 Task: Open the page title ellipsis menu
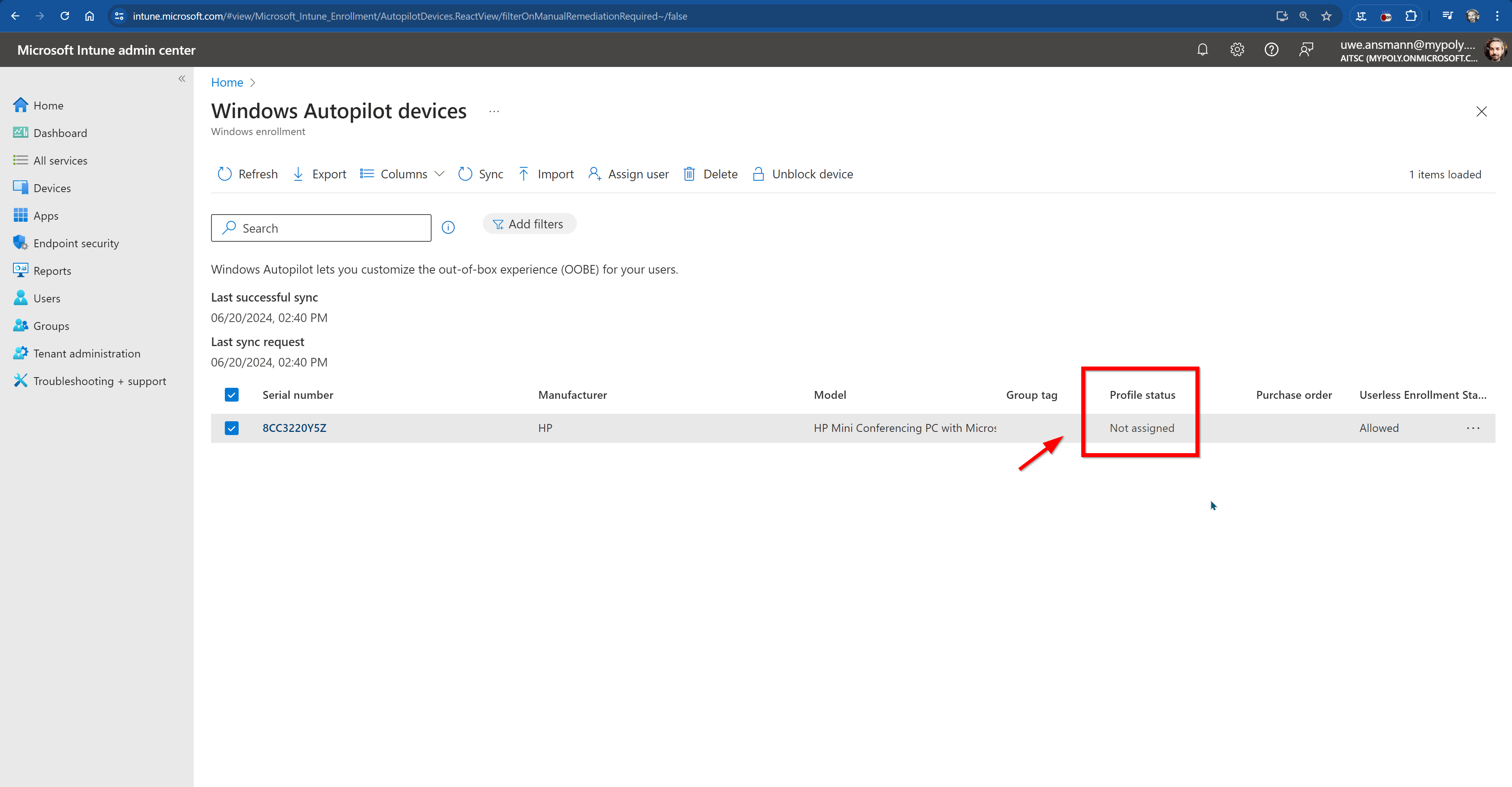tap(494, 111)
